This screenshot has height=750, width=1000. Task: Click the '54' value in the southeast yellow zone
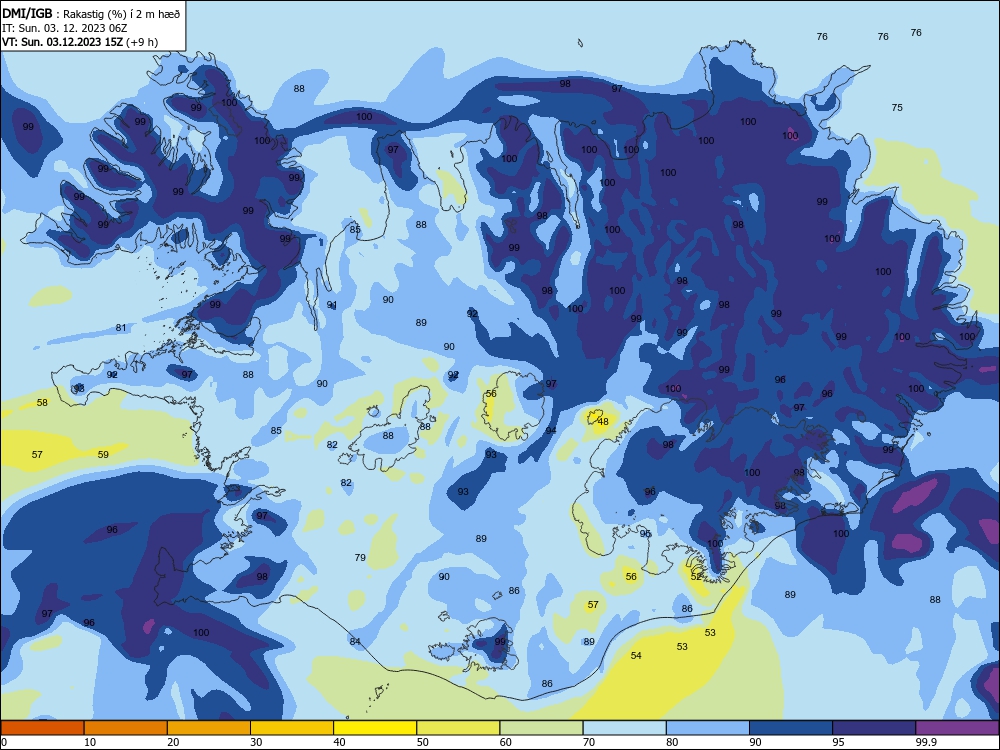[636, 656]
